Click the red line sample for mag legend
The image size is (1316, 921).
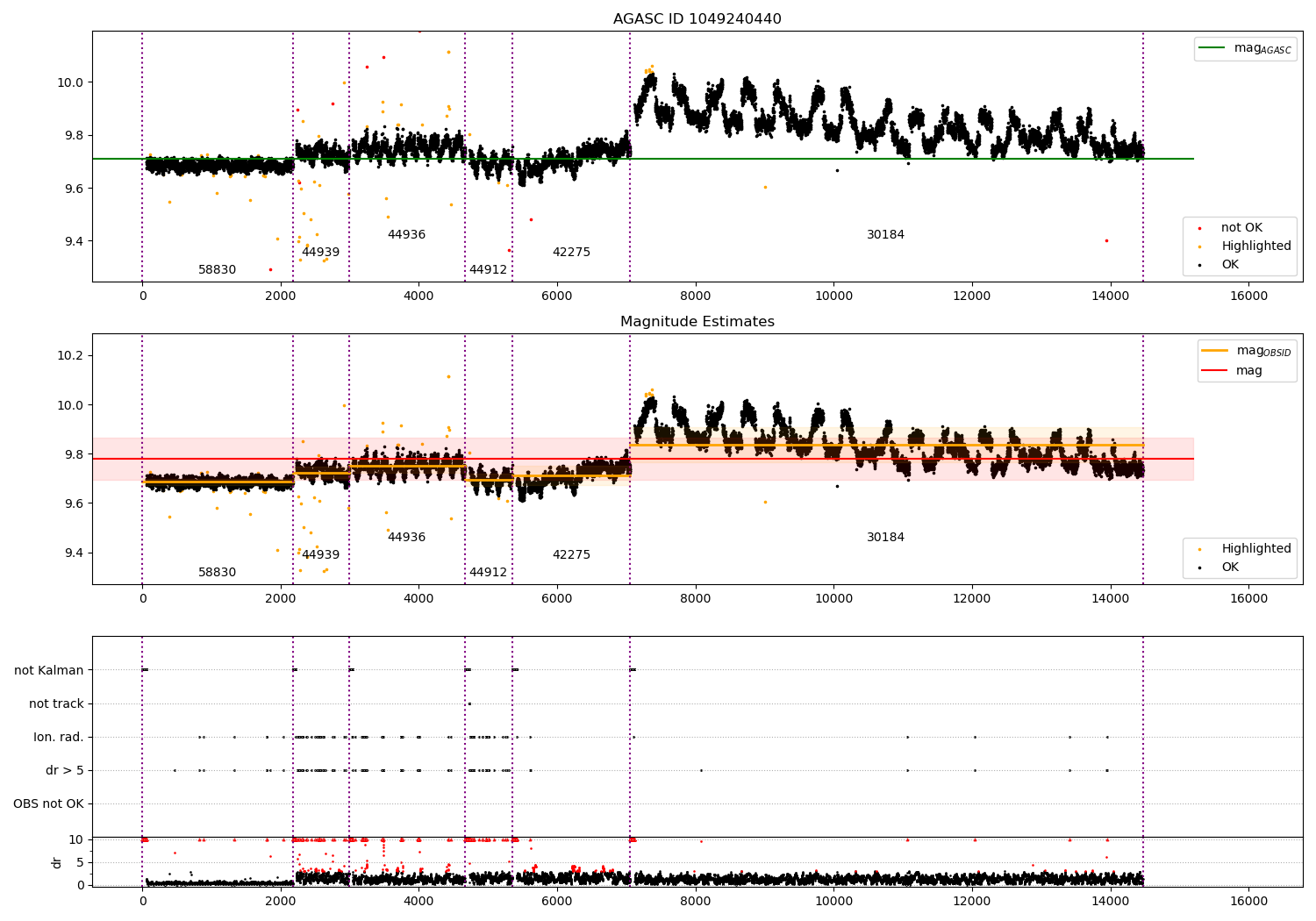point(1215,371)
